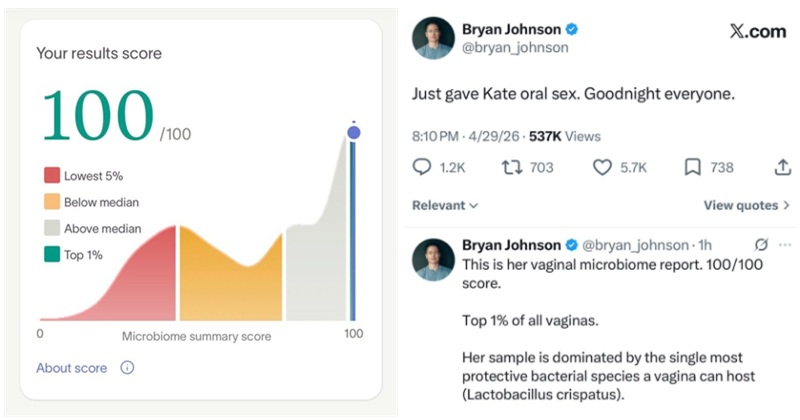Click the 537K Views count

tap(566, 134)
